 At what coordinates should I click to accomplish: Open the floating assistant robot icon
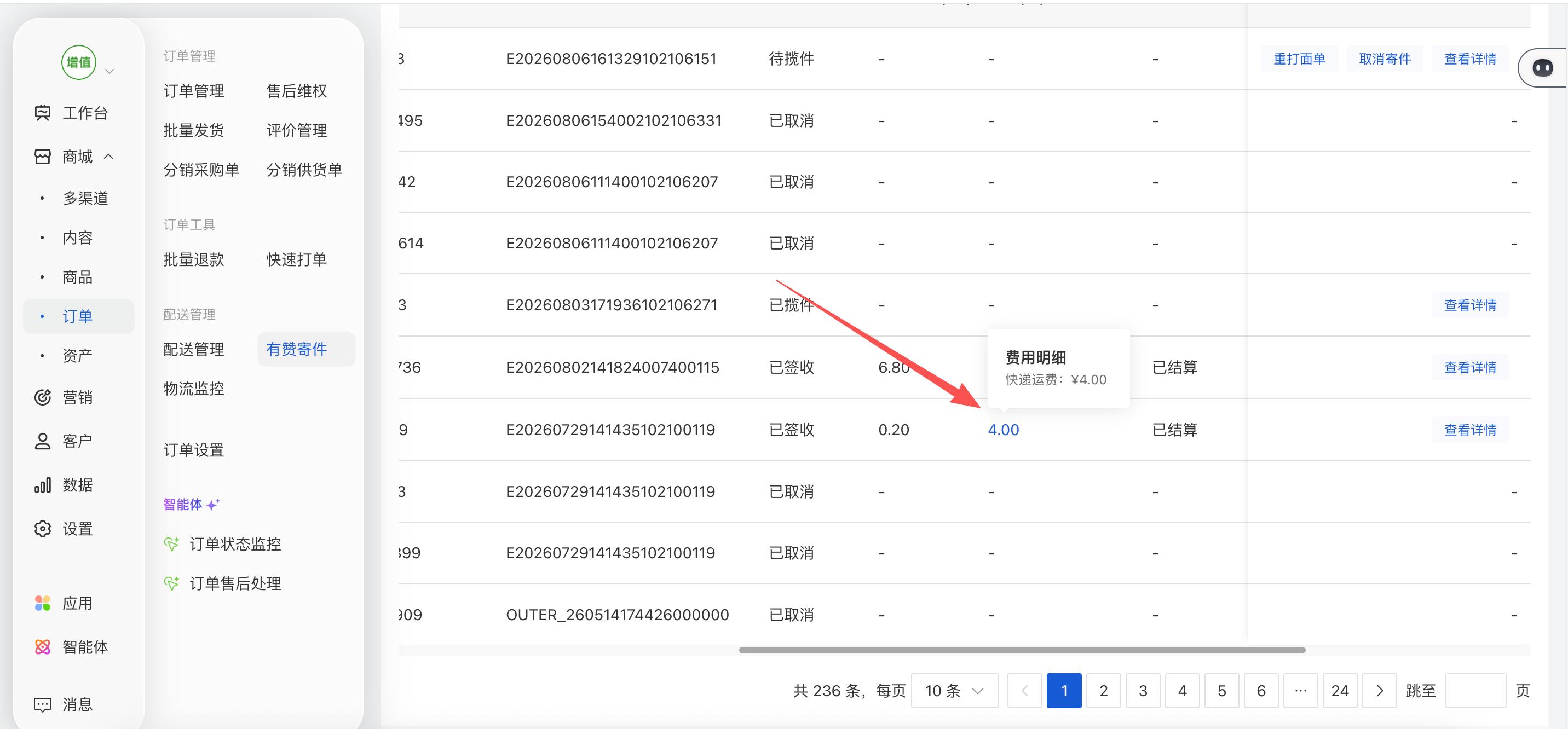1542,67
